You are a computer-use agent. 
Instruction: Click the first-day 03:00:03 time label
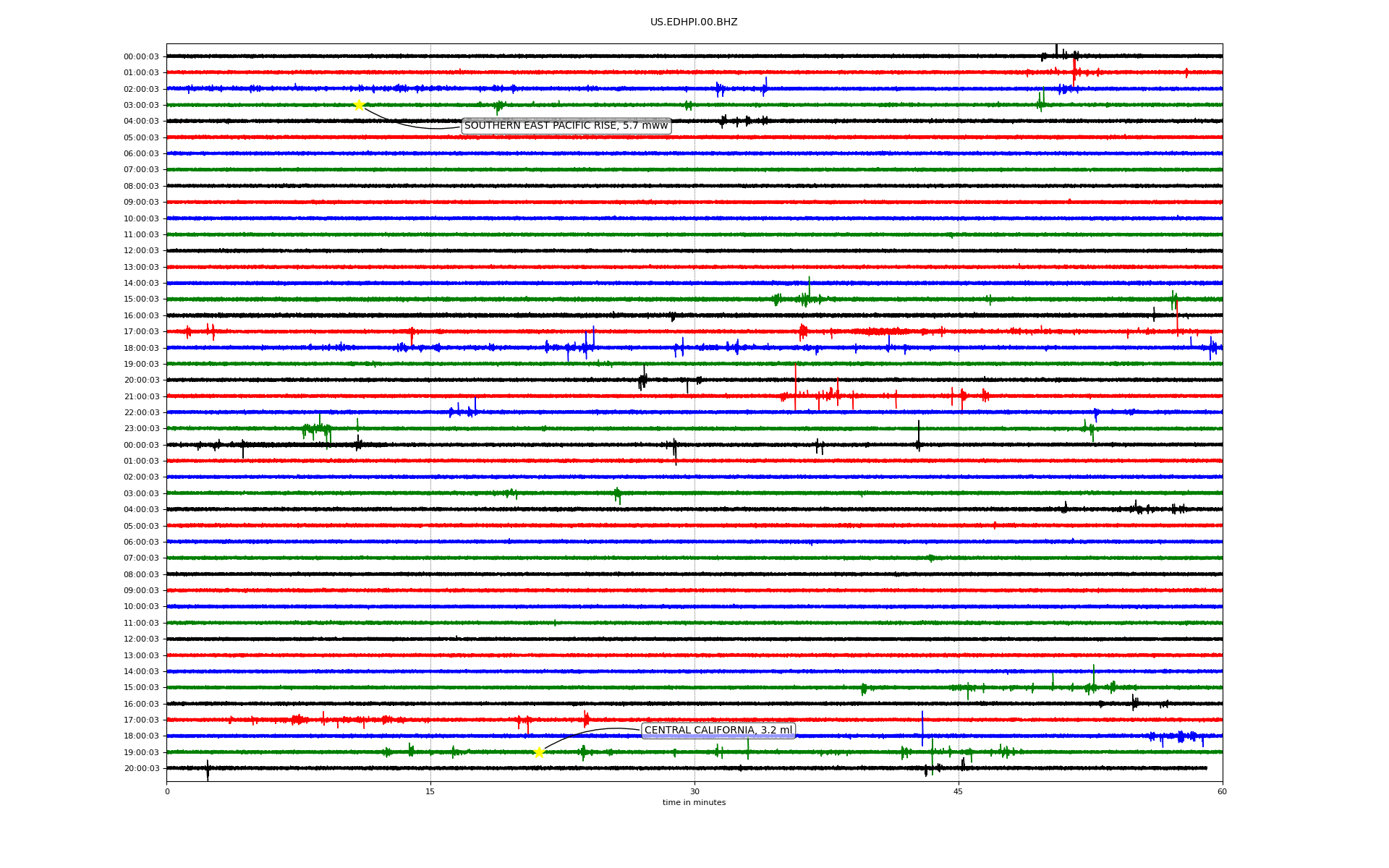point(141,105)
